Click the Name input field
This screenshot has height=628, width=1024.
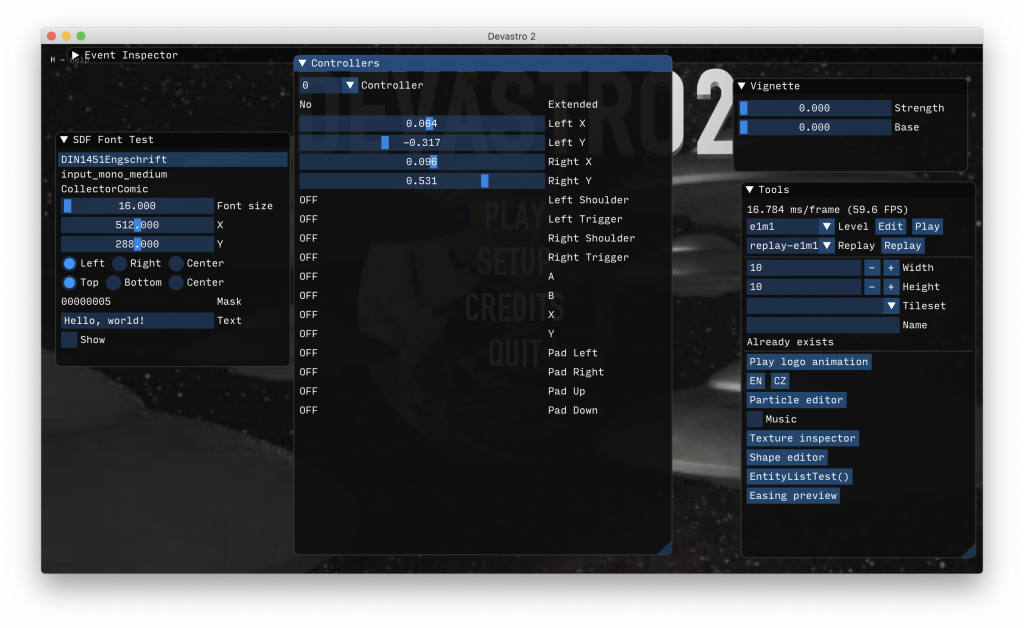823,325
